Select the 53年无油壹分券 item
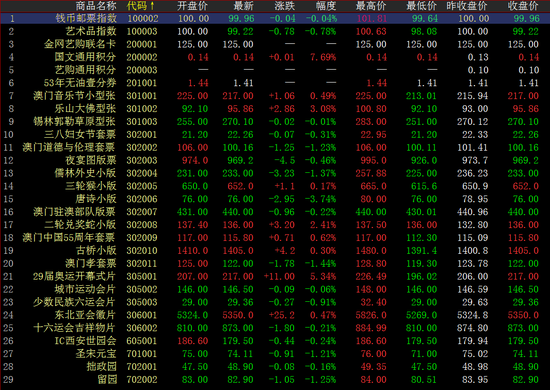Viewport: 550px width, 390px height. (80, 83)
